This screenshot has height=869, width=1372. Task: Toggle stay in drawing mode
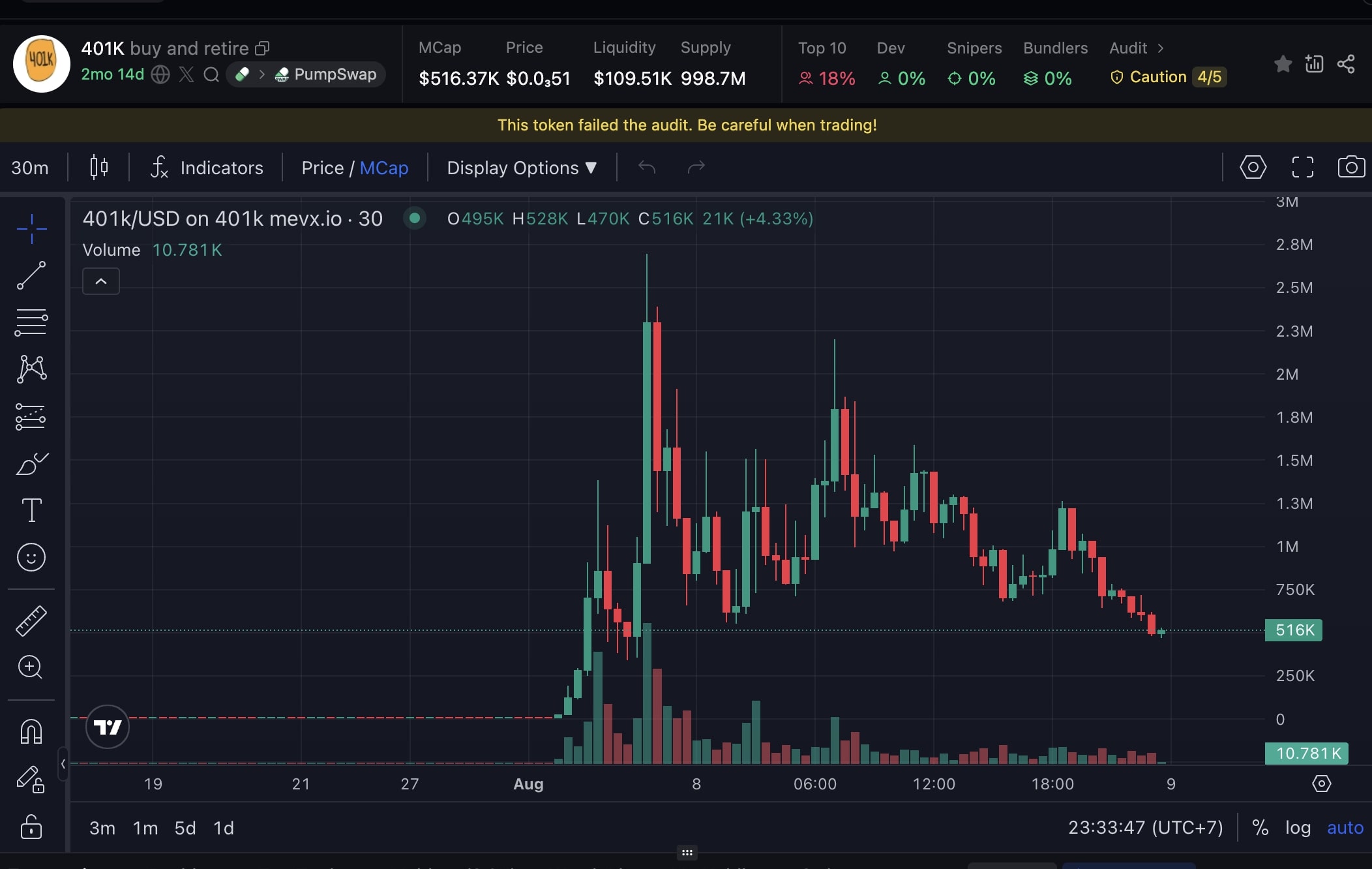[31, 779]
